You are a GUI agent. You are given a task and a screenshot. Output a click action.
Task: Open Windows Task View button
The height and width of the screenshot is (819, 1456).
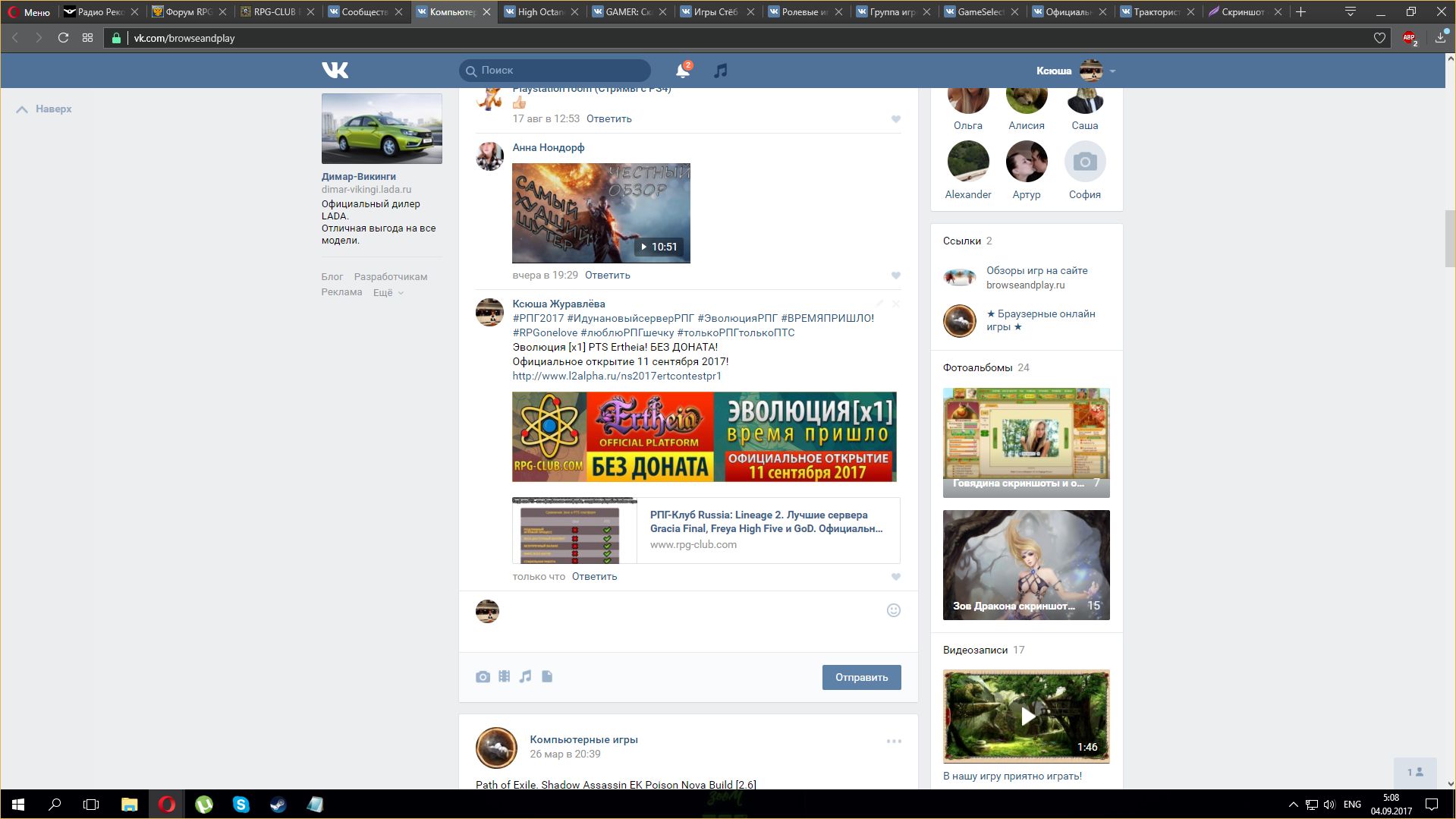(x=91, y=804)
